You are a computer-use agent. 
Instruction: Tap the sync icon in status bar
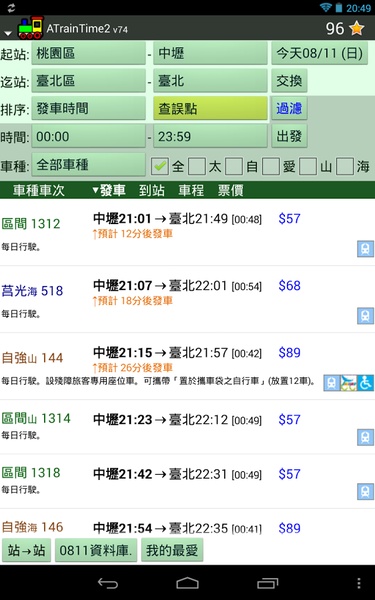tap(11, 8)
